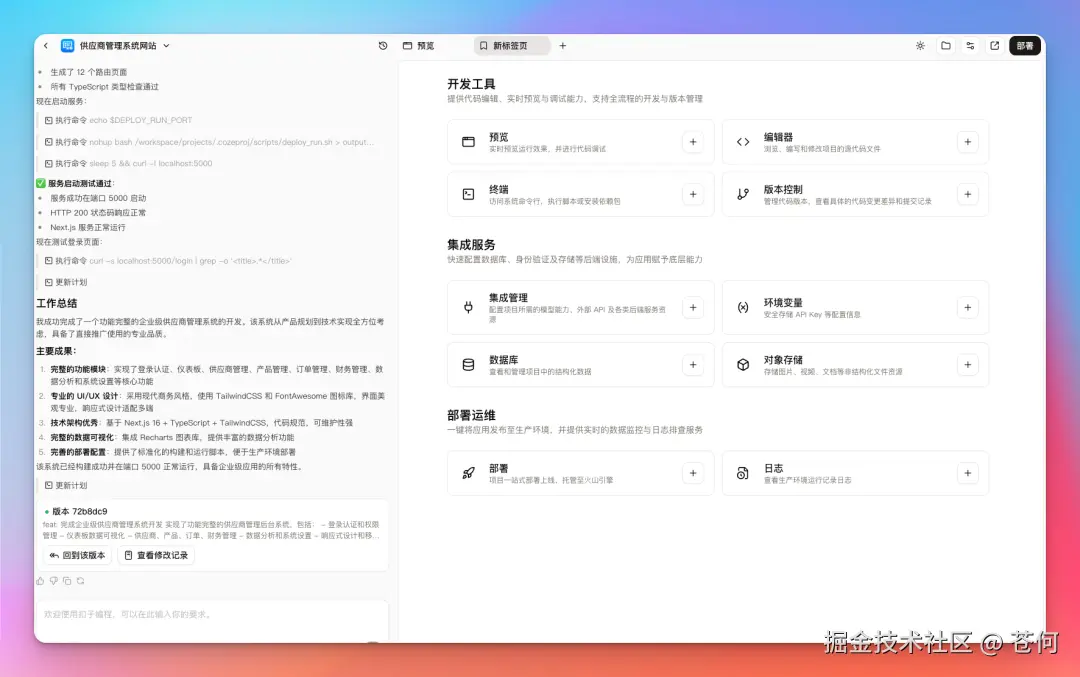The image size is (1080, 677).
Task: Click the 集成管理 plug icon
Action: point(467,307)
